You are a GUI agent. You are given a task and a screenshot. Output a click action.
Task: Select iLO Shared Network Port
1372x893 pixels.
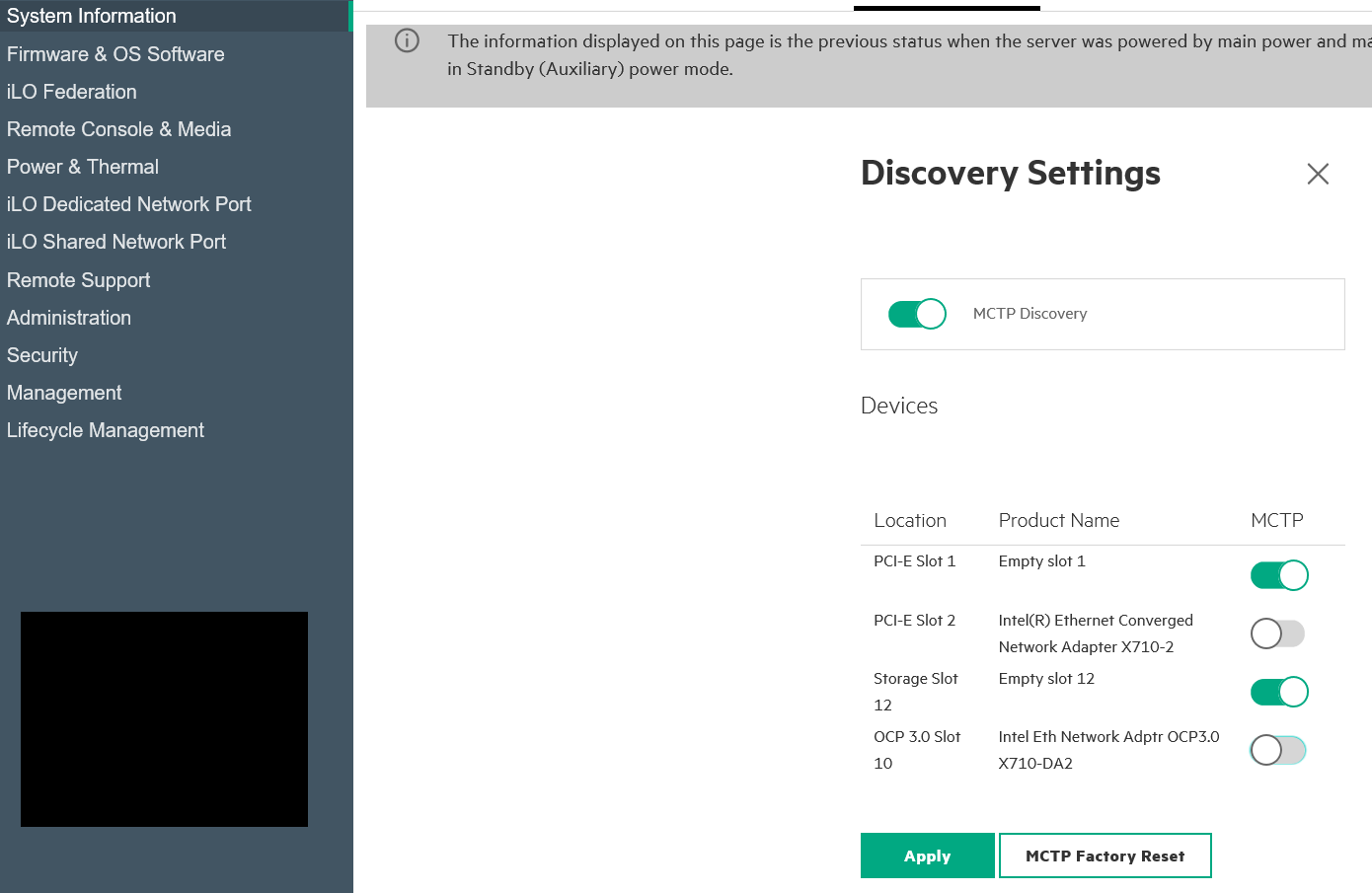(x=116, y=242)
